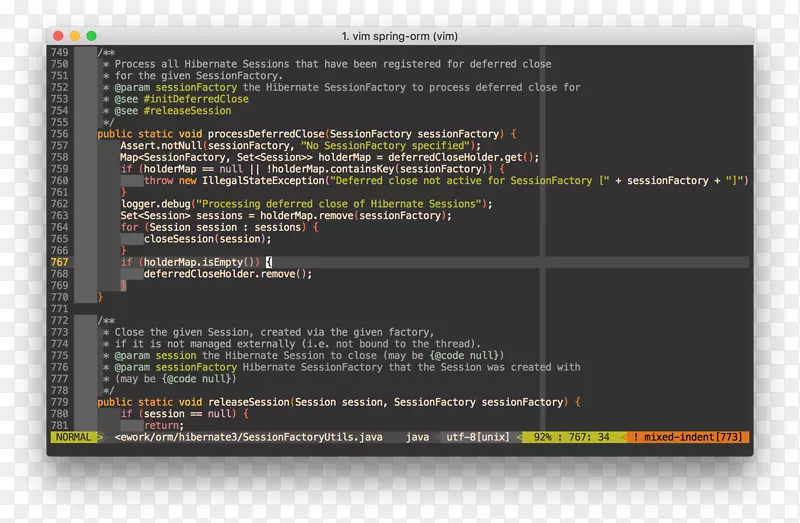The width and height of the screenshot is (800, 523).
Task: Click the window title 'vim spring-orm (vim)'
Action: (x=399, y=36)
